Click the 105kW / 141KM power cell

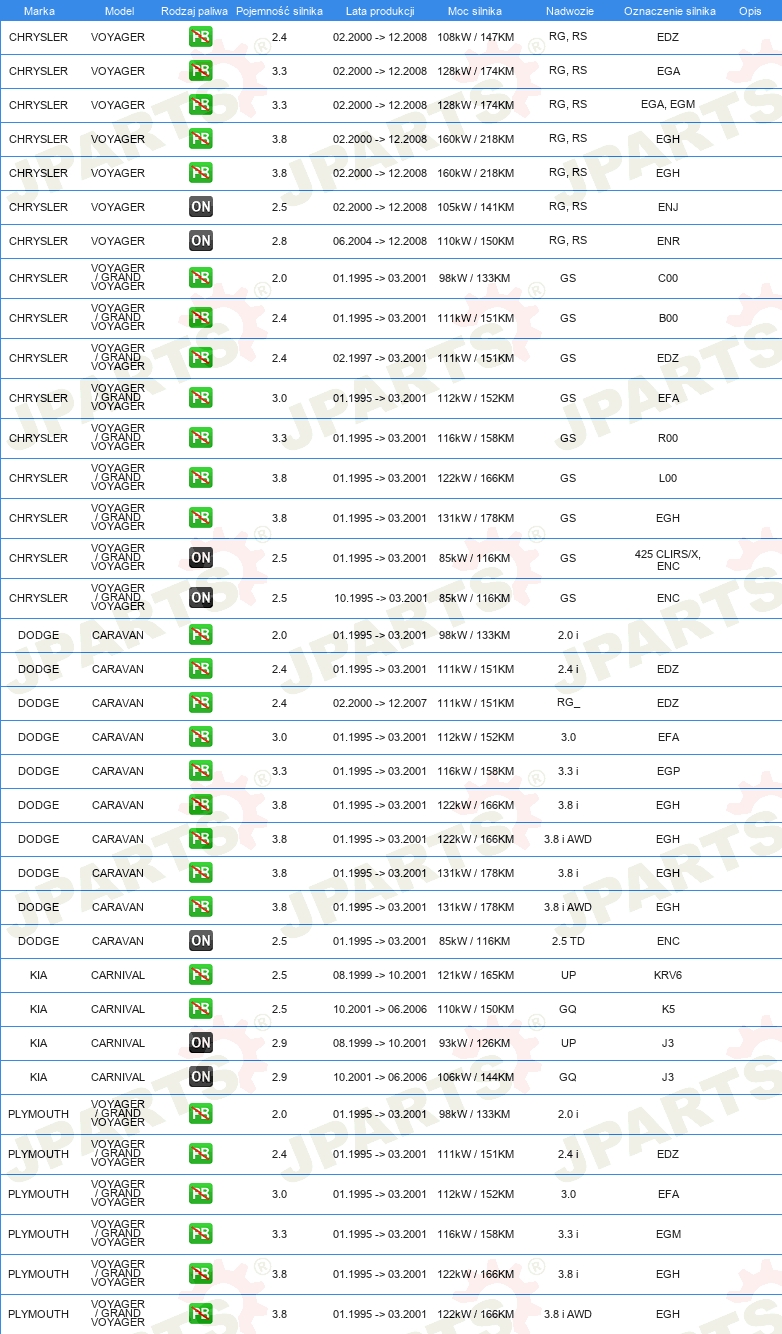(476, 207)
